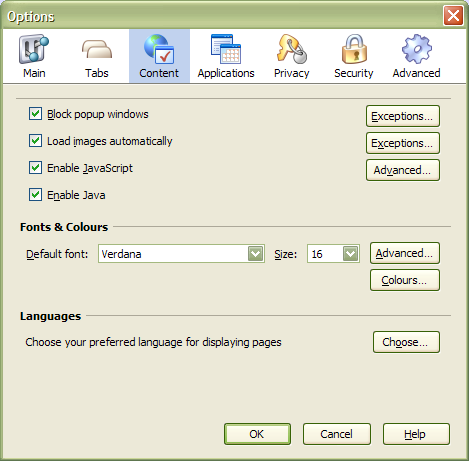The image size is (469, 461).
Task: Expand the Default font dropdown arrow
Action: coord(256,254)
